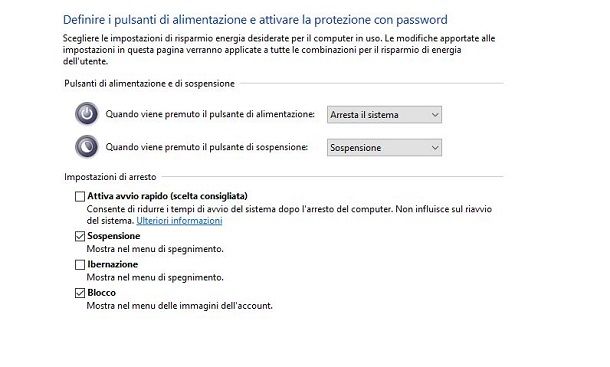Click the 'Pulsanti di alimentazione e di sospensione' section header
The height and width of the screenshot is (367, 610).
point(149,84)
